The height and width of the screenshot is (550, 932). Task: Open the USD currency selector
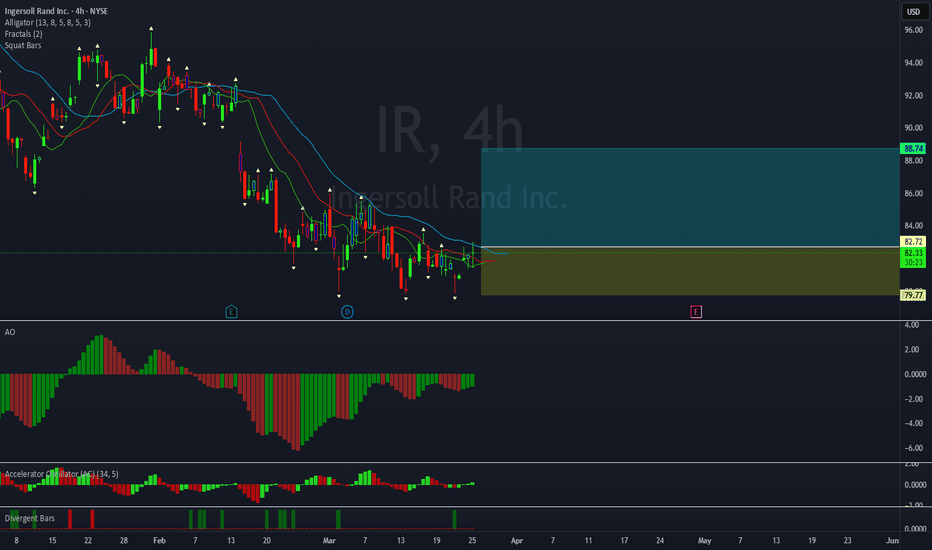[914, 11]
